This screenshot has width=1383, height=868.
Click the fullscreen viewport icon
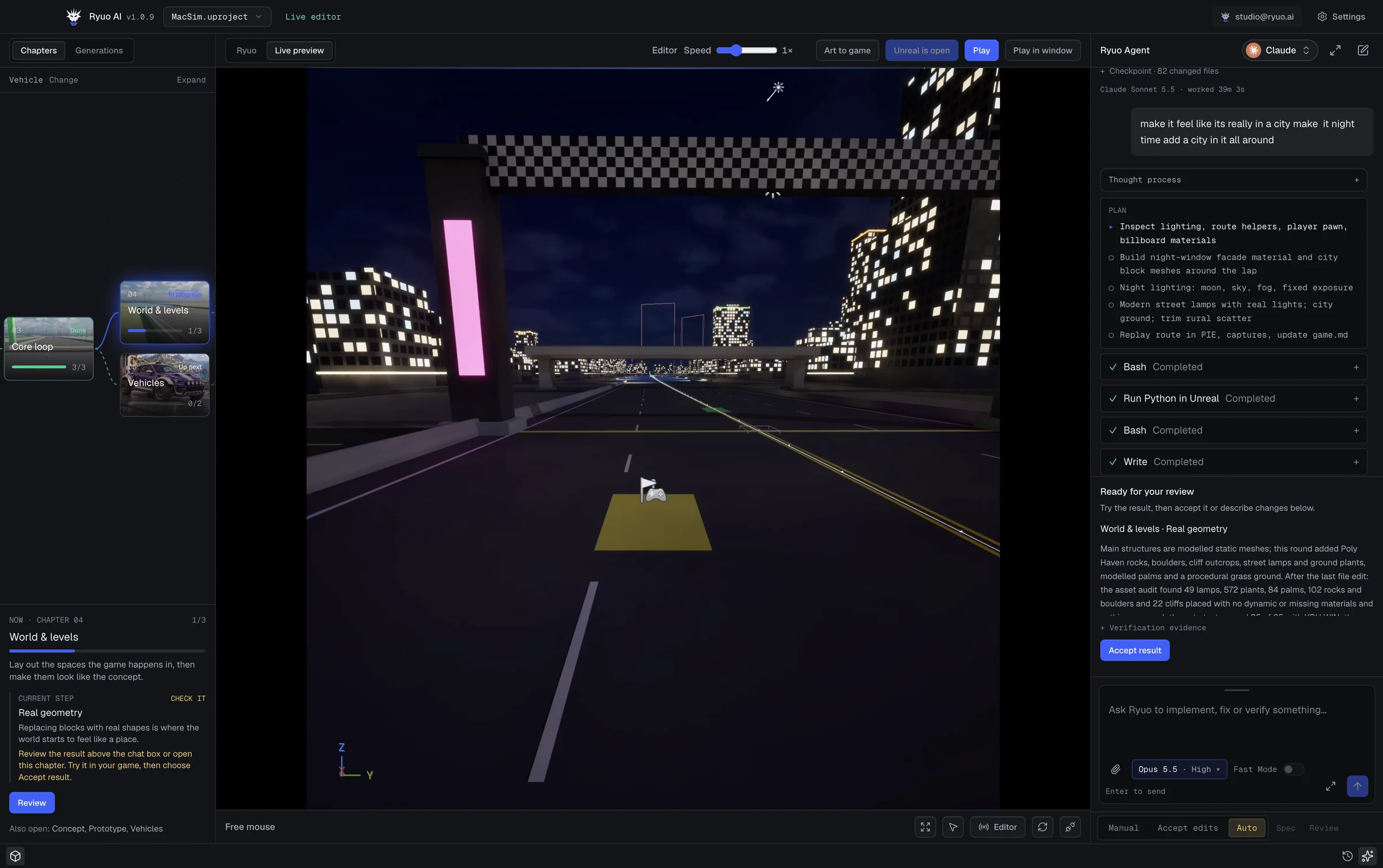pos(925,827)
